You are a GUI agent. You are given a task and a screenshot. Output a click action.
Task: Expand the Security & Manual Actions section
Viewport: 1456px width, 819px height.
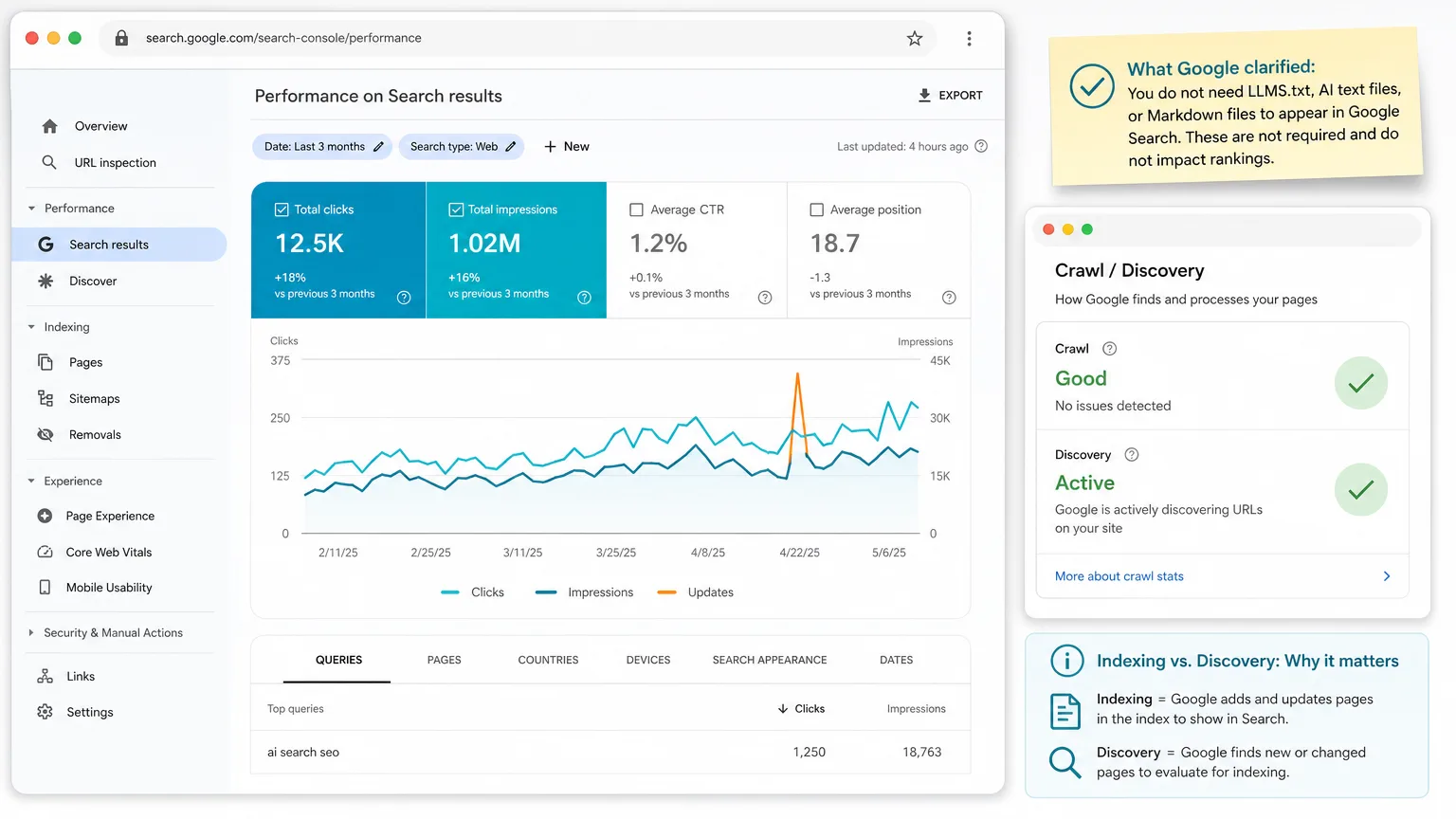(31, 633)
